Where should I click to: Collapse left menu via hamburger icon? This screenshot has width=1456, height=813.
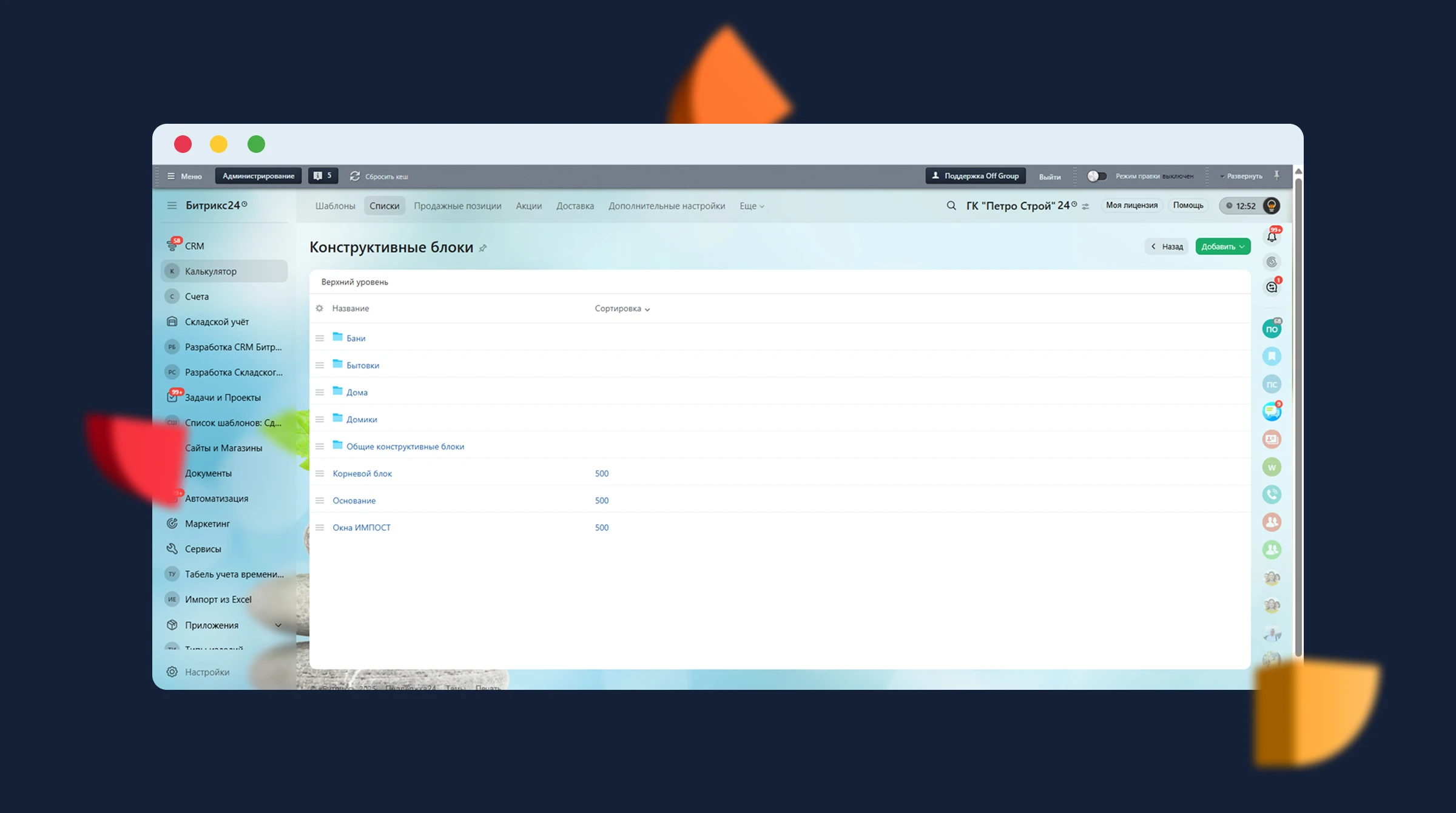[x=172, y=206]
